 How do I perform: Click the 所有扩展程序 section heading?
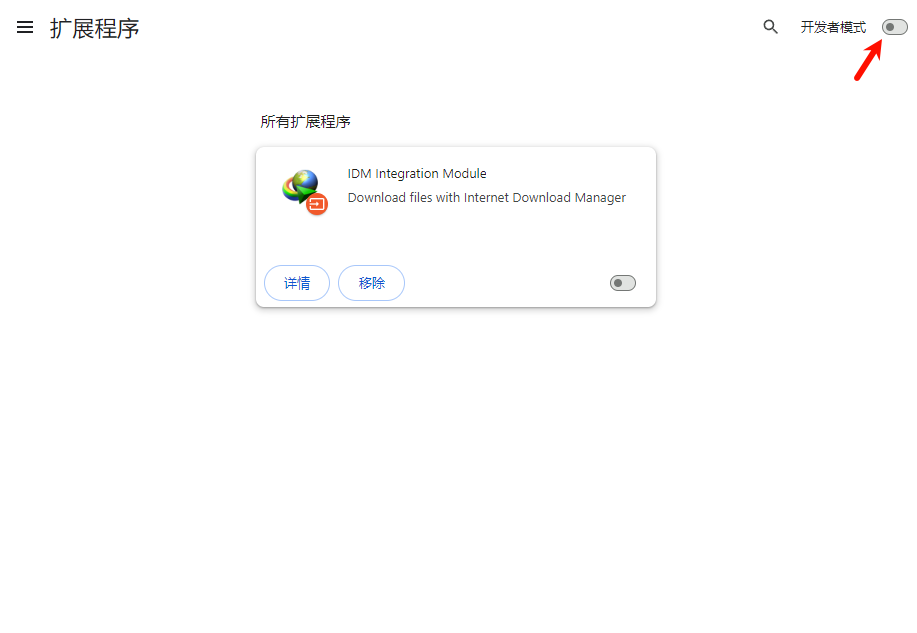(305, 122)
